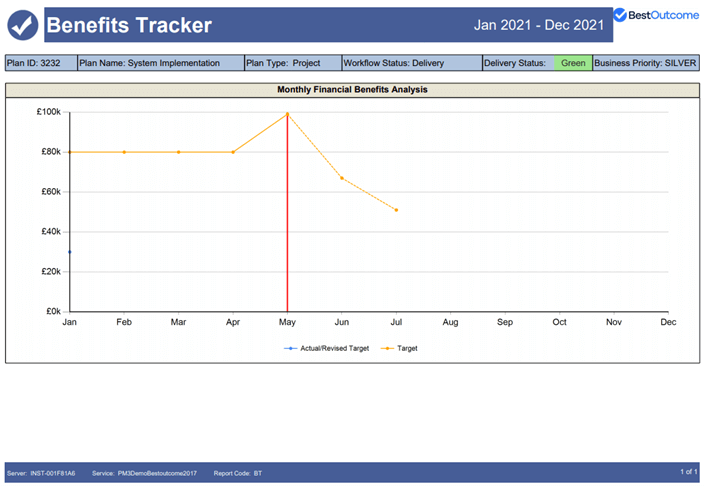
Task: Click the Plan Type: Project cell
Action: pyautogui.click(x=293, y=63)
